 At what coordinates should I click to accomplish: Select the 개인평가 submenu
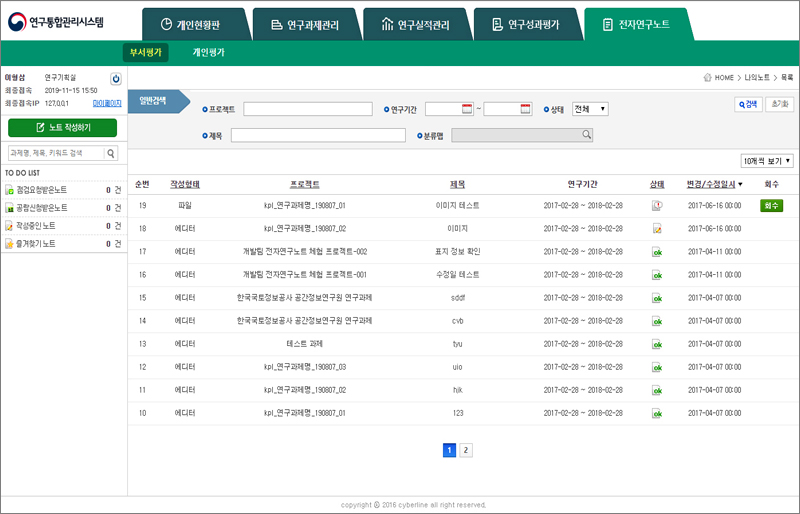[x=209, y=52]
